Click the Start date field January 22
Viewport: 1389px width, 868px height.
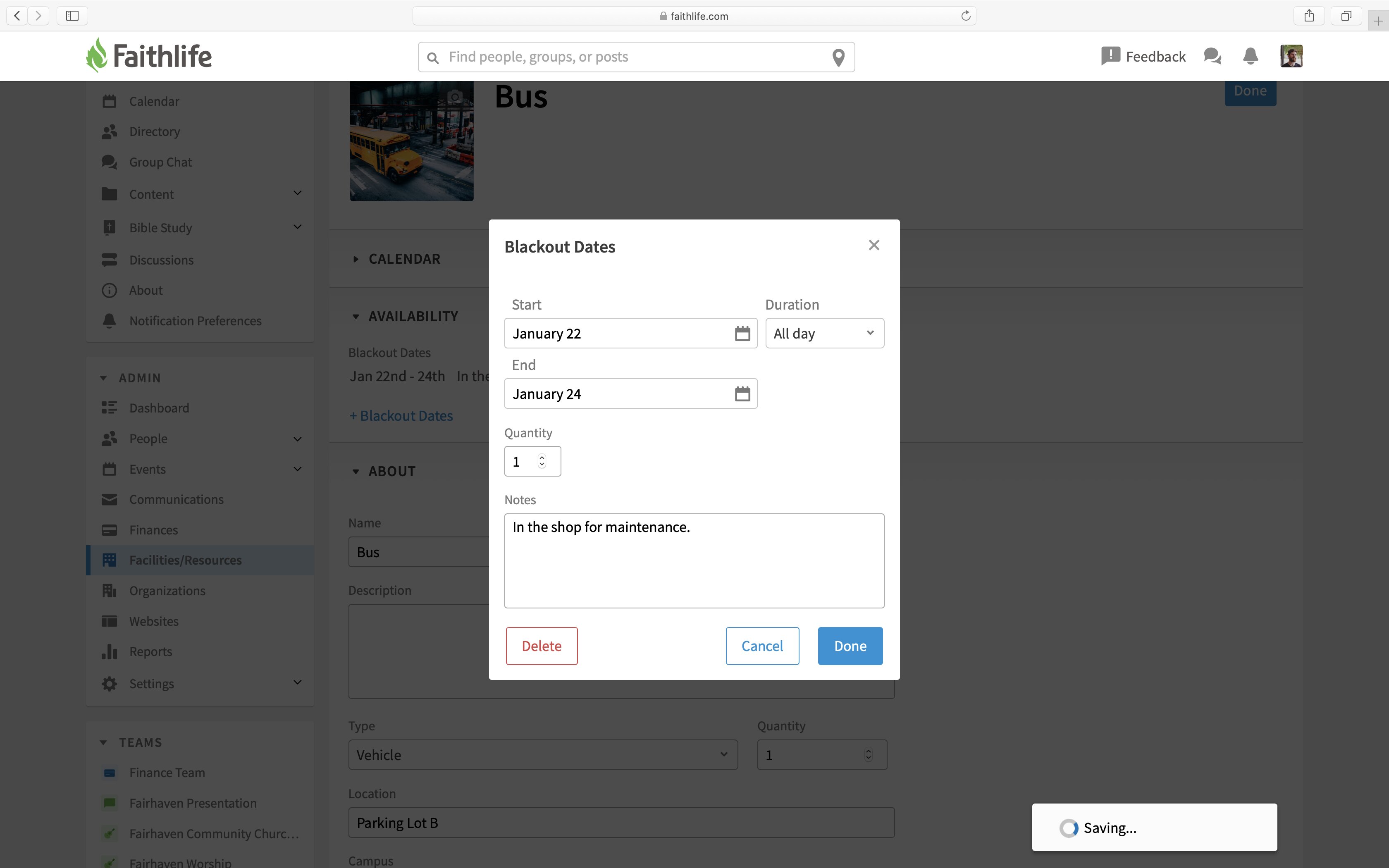point(630,334)
